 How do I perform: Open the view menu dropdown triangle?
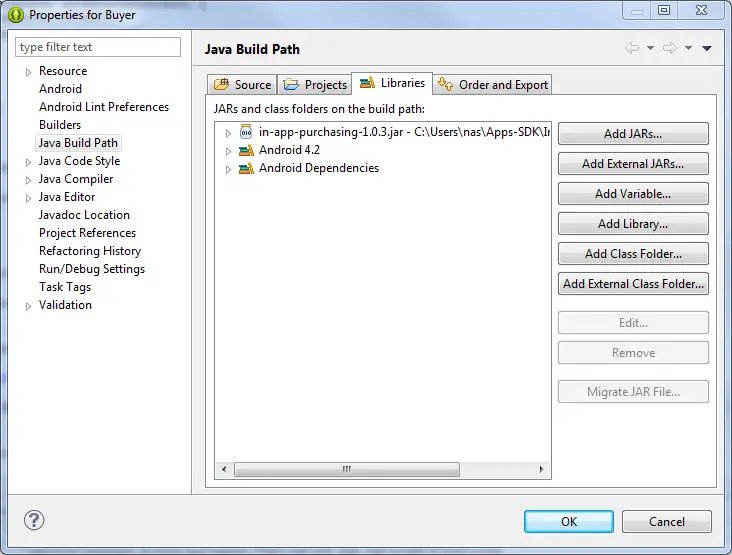[707, 48]
